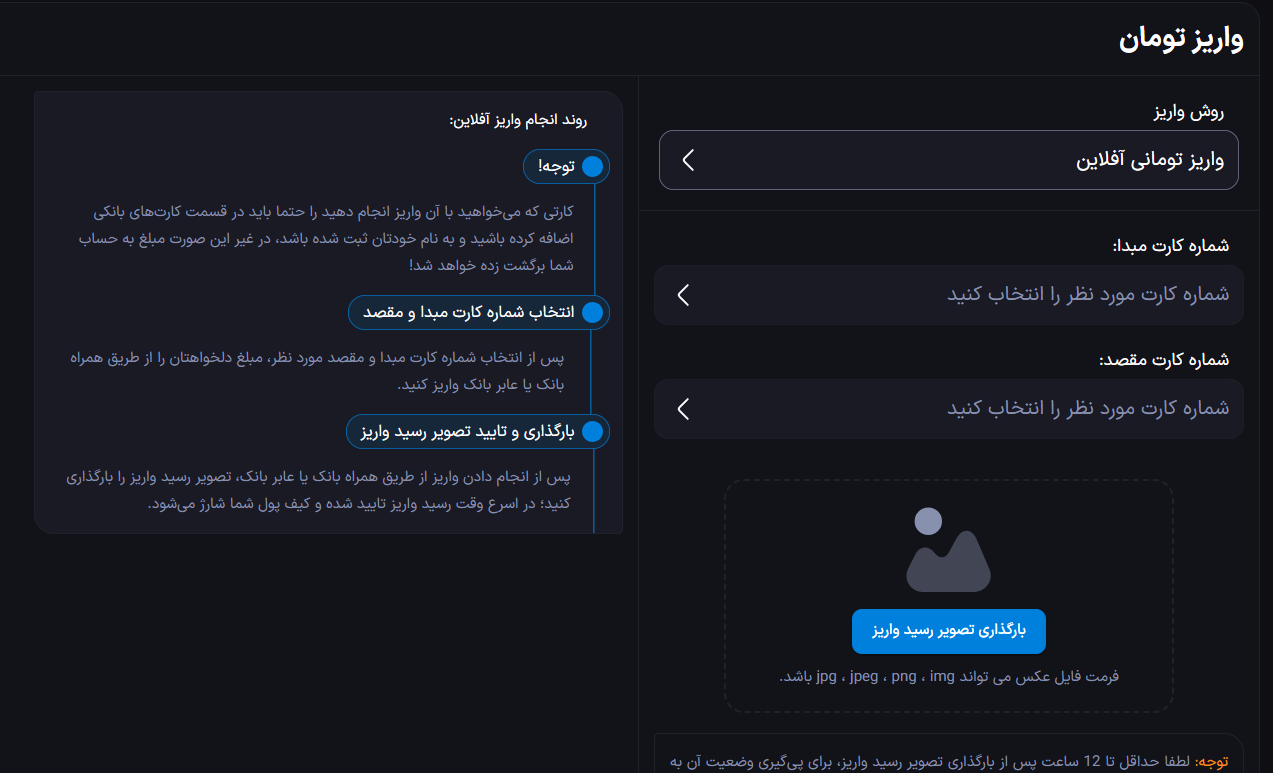This screenshot has height=773, width=1273.
Task: Click the blue dot beside بارگذاری و تایید تصویر رسید واریز
Action: coord(593,432)
